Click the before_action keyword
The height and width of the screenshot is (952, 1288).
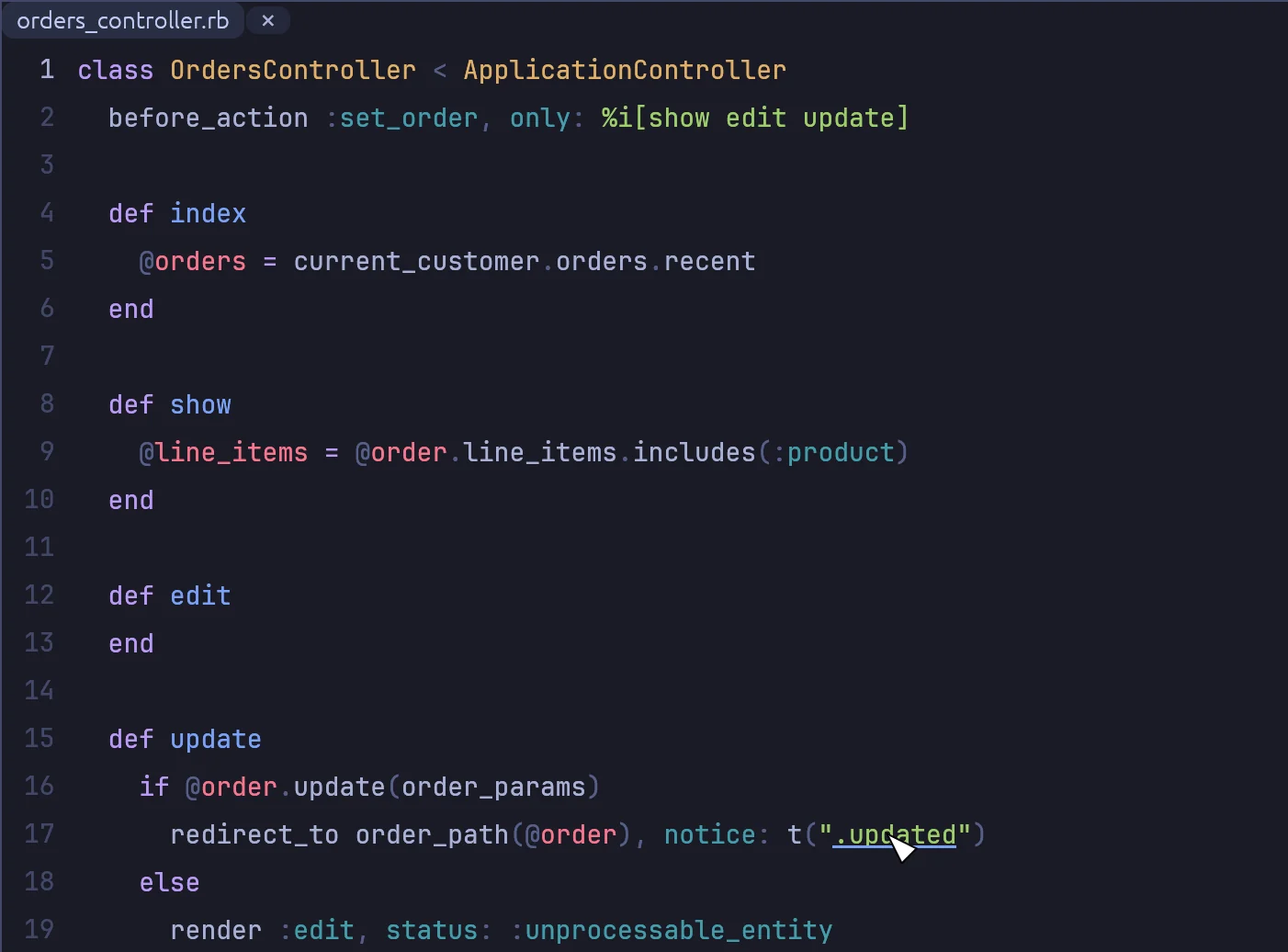(x=209, y=118)
